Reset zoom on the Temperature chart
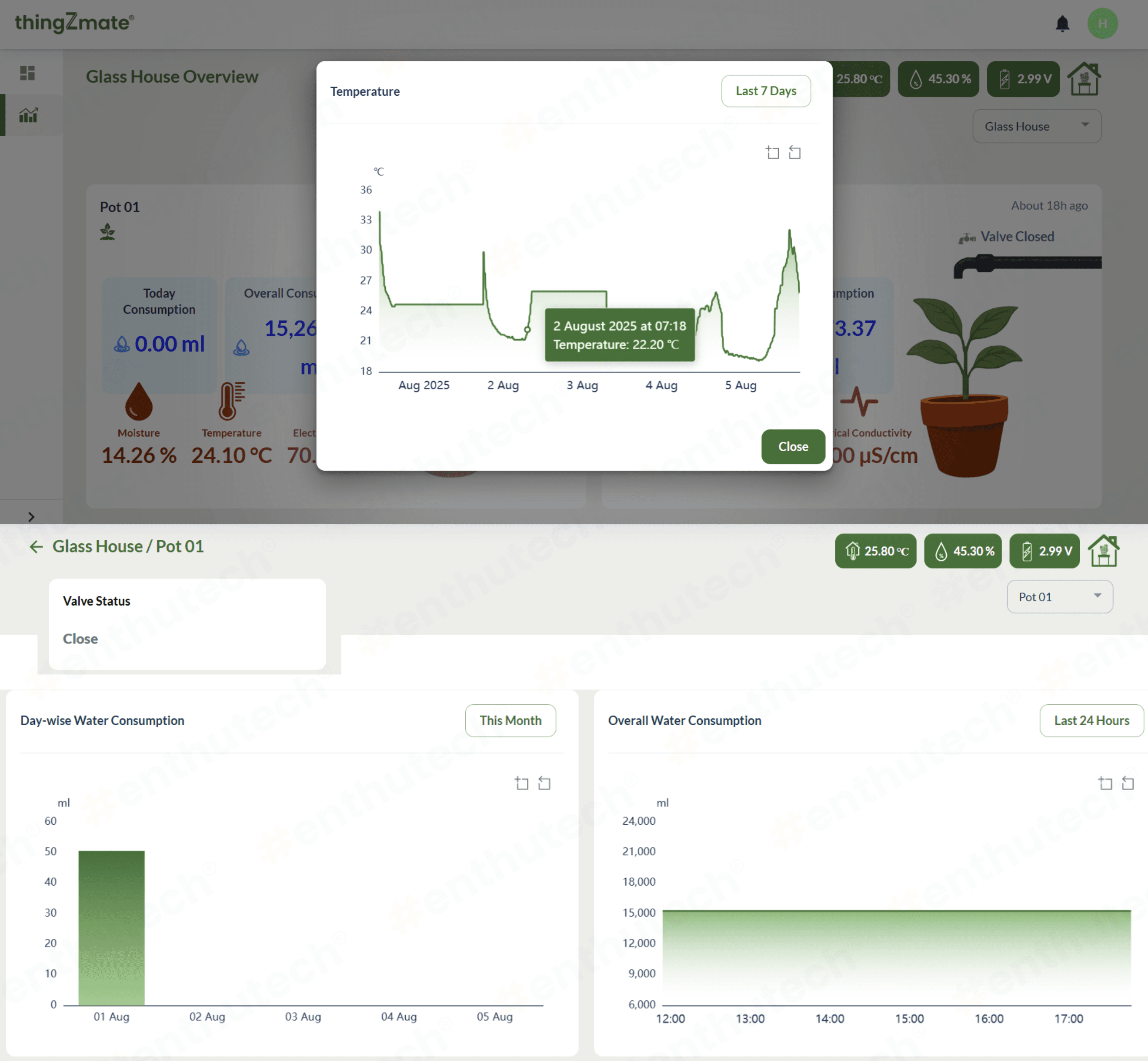This screenshot has height=1061, width=1148. click(794, 152)
